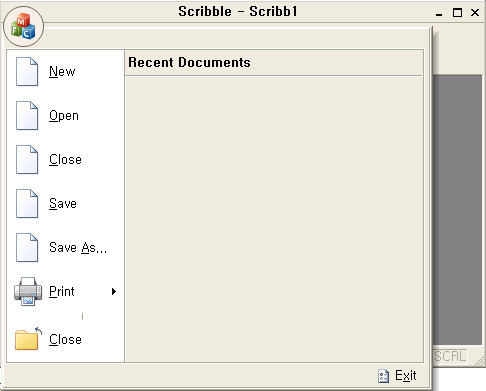The width and height of the screenshot is (486, 391).
Task: Click the Save As page icon
Action: coord(27,247)
